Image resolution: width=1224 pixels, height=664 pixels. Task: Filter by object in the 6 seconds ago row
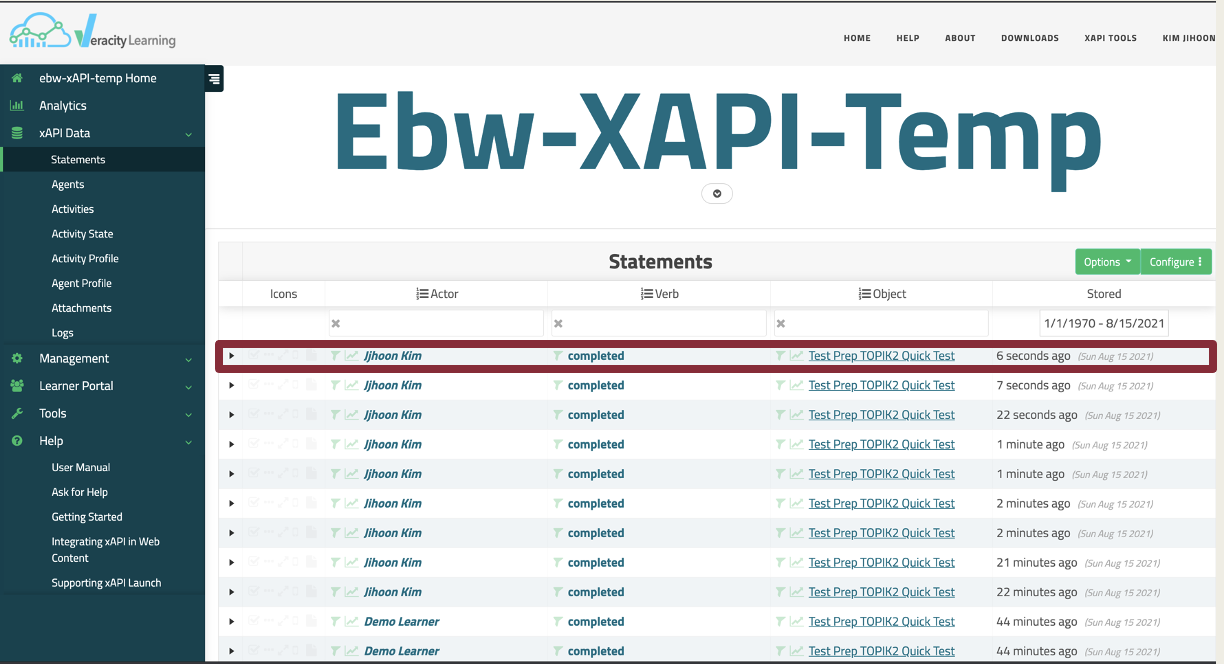(x=781, y=356)
